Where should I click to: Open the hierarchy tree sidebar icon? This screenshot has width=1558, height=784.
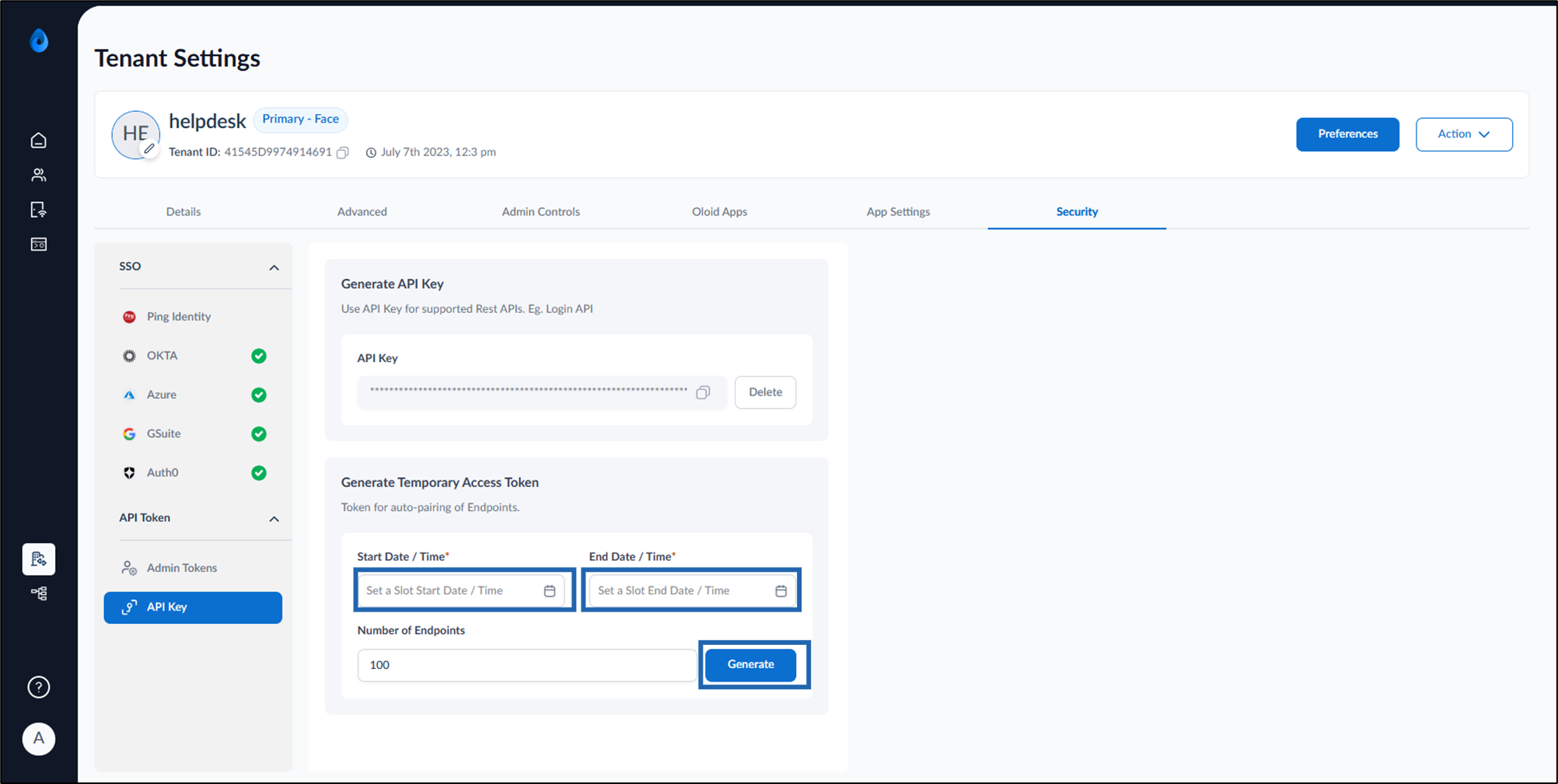click(x=39, y=594)
